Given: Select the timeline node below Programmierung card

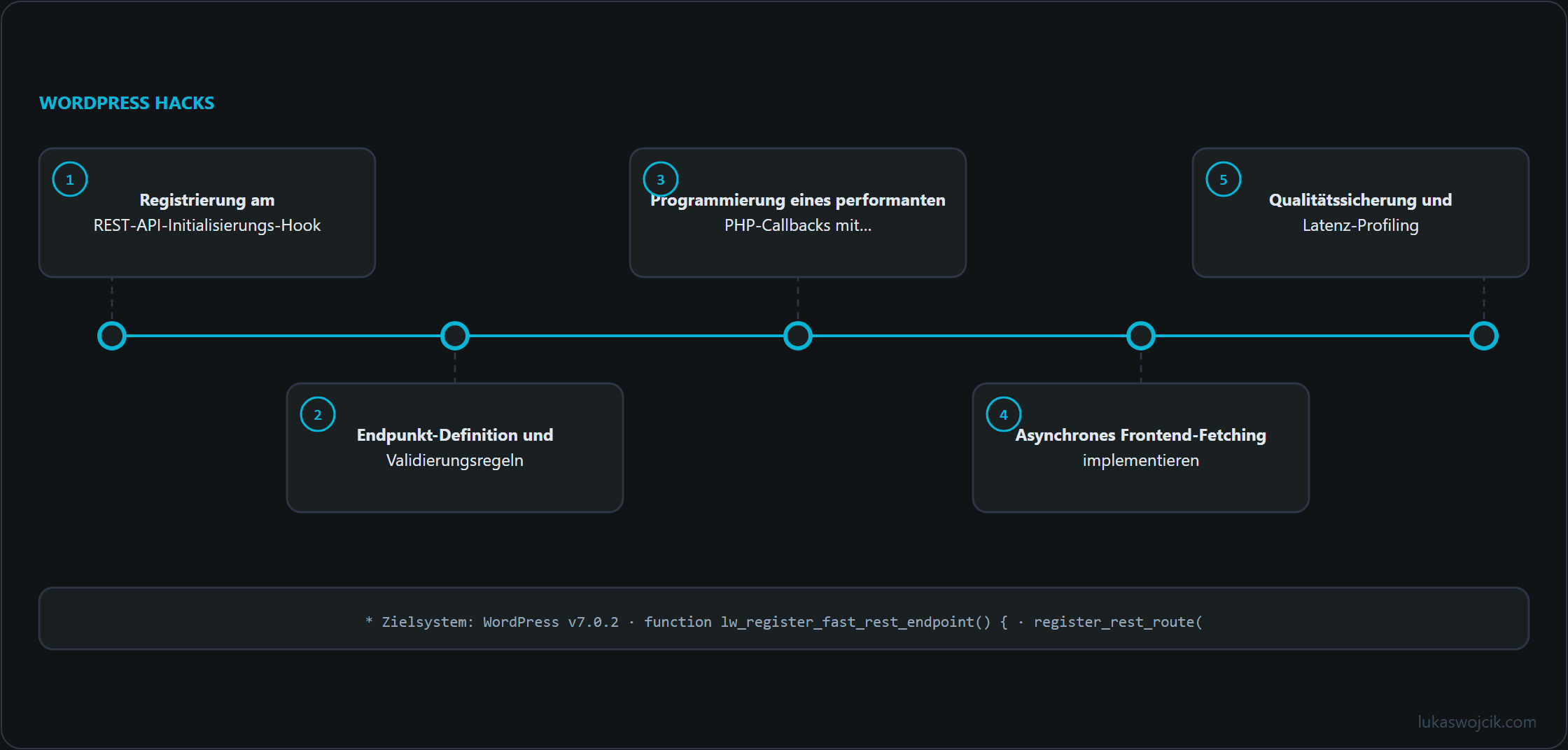Looking at the screenshot, I should pyautogui.click(x=798, y=336).
